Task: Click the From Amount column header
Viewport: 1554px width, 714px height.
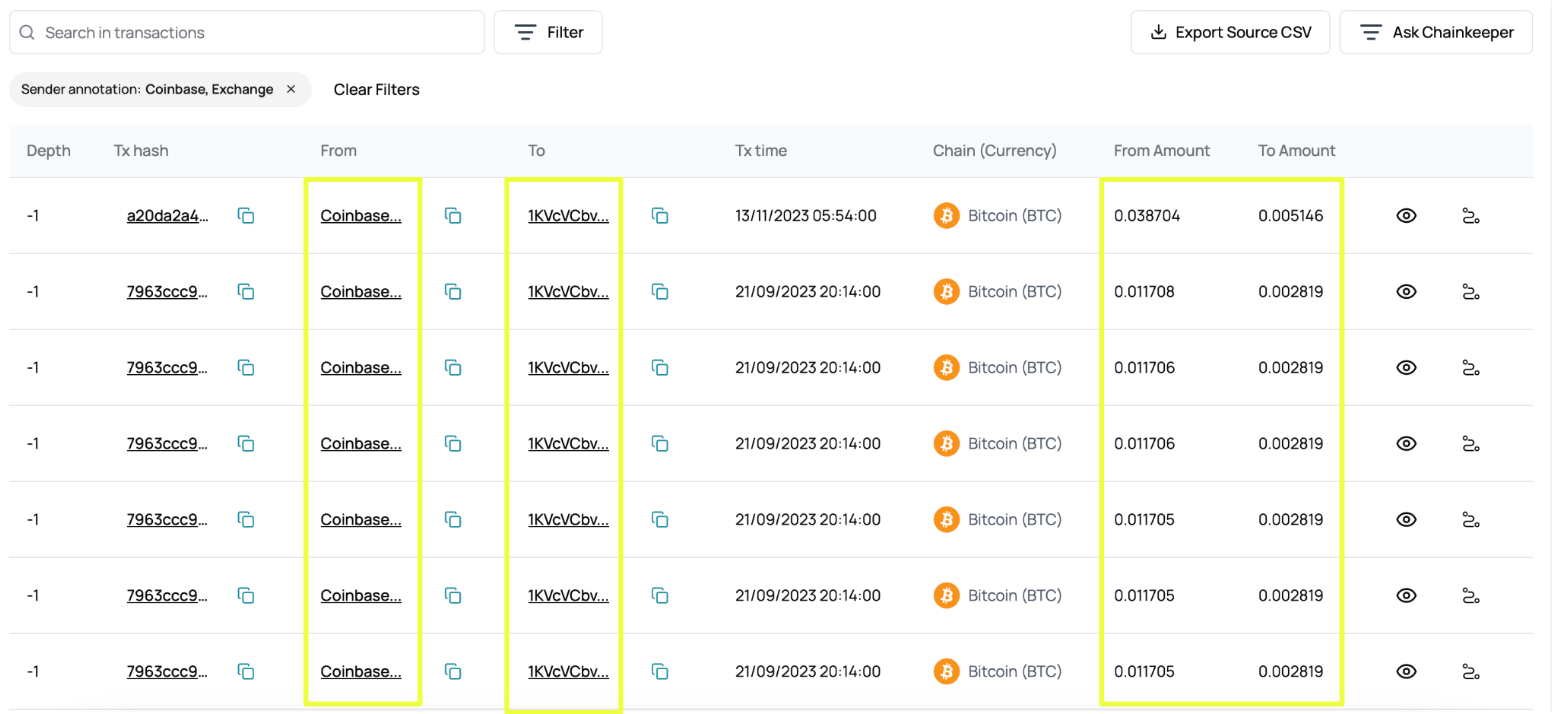Action: (1161, 151)
